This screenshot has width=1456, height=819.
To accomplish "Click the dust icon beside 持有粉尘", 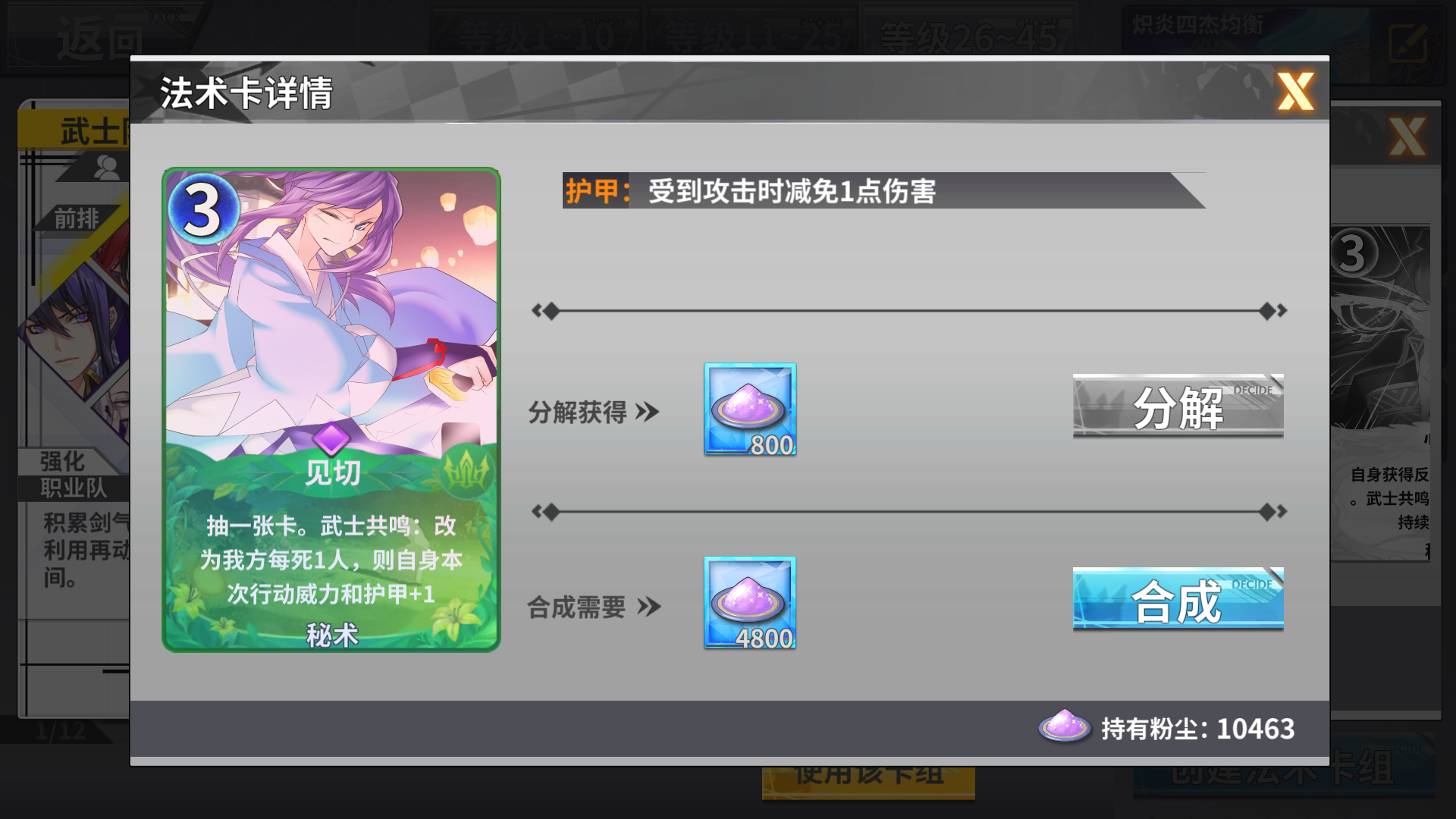I will pyautogui.click(x=1064, y=726).
